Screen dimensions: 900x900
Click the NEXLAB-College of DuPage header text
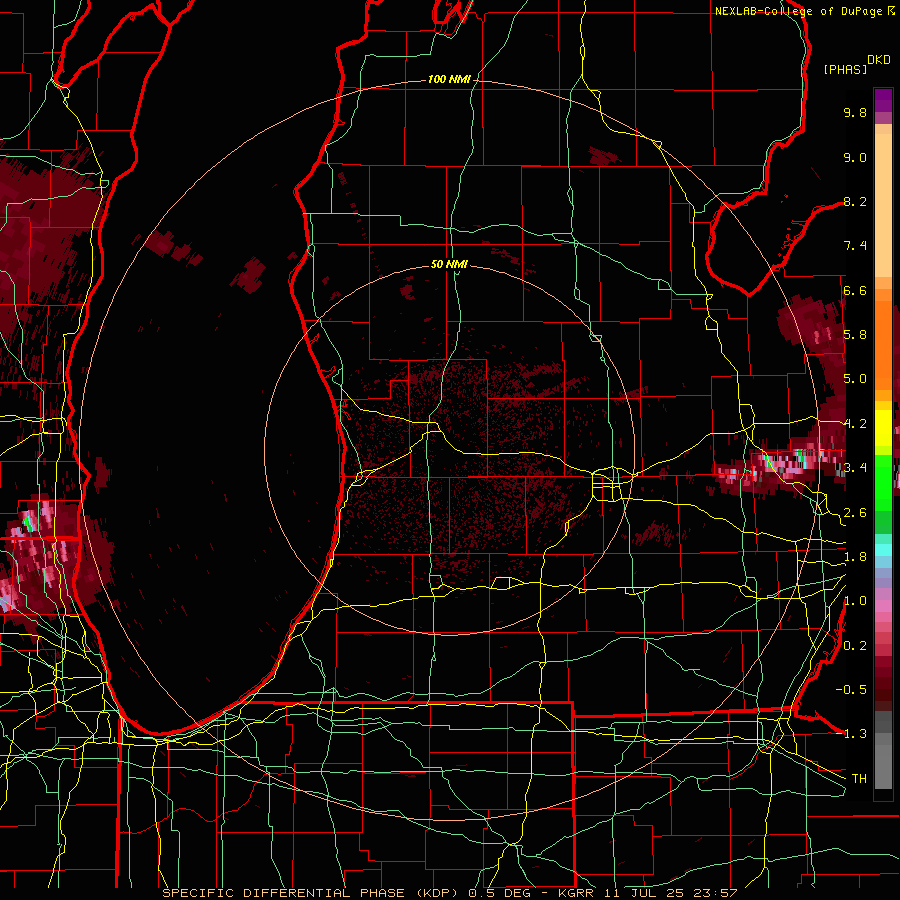[799, 11]
